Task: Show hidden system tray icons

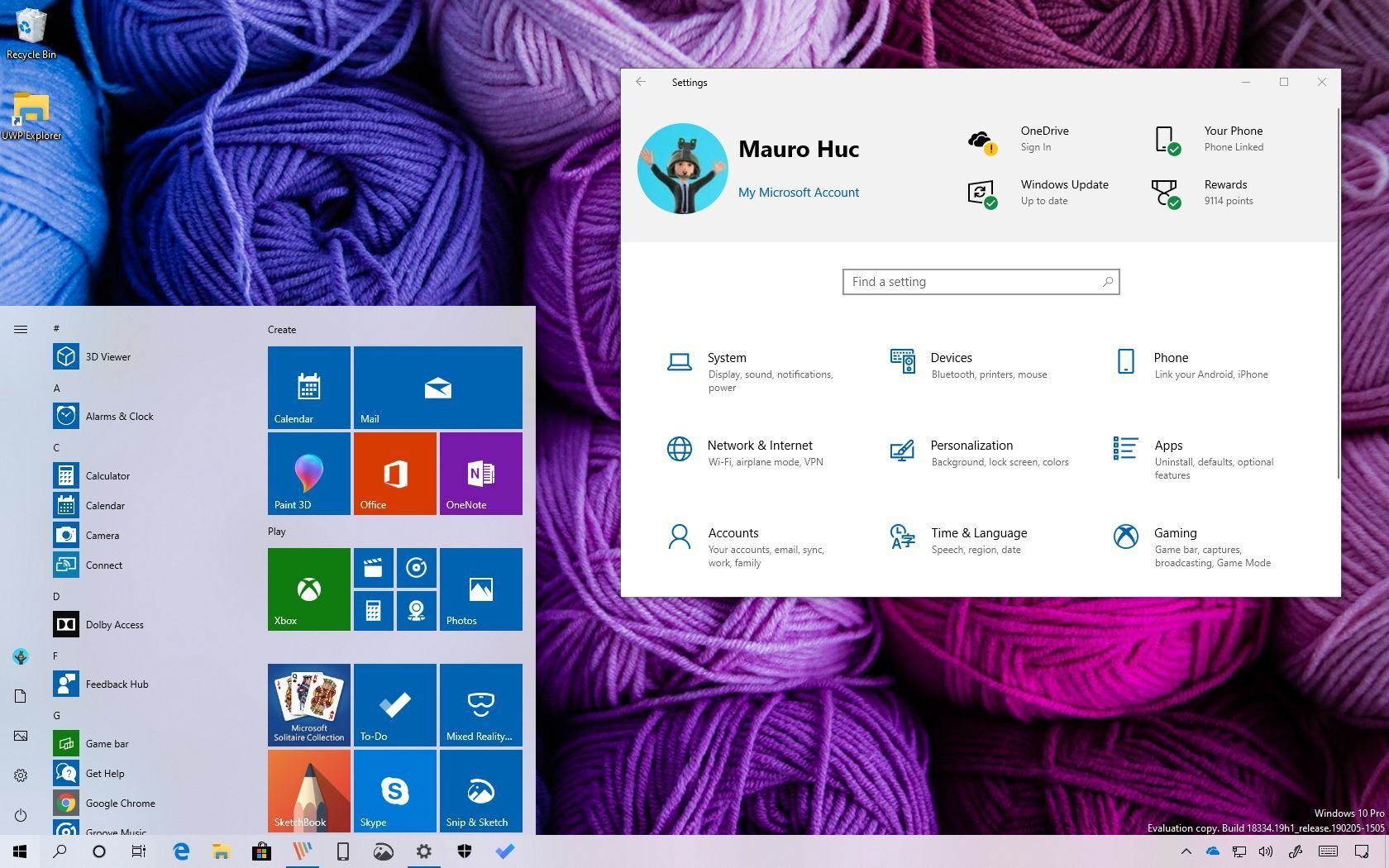Action: coord(1186,851)
